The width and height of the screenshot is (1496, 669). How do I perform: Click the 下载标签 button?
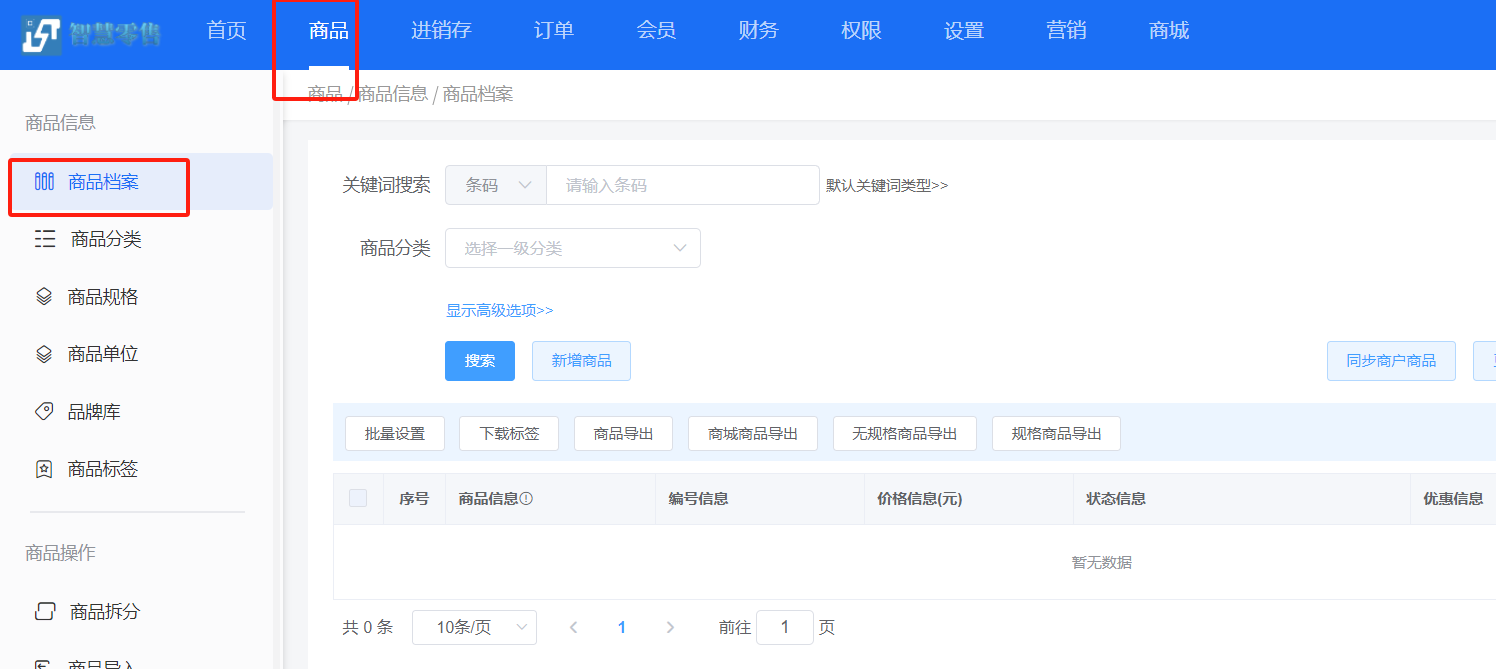click(509, 434)
